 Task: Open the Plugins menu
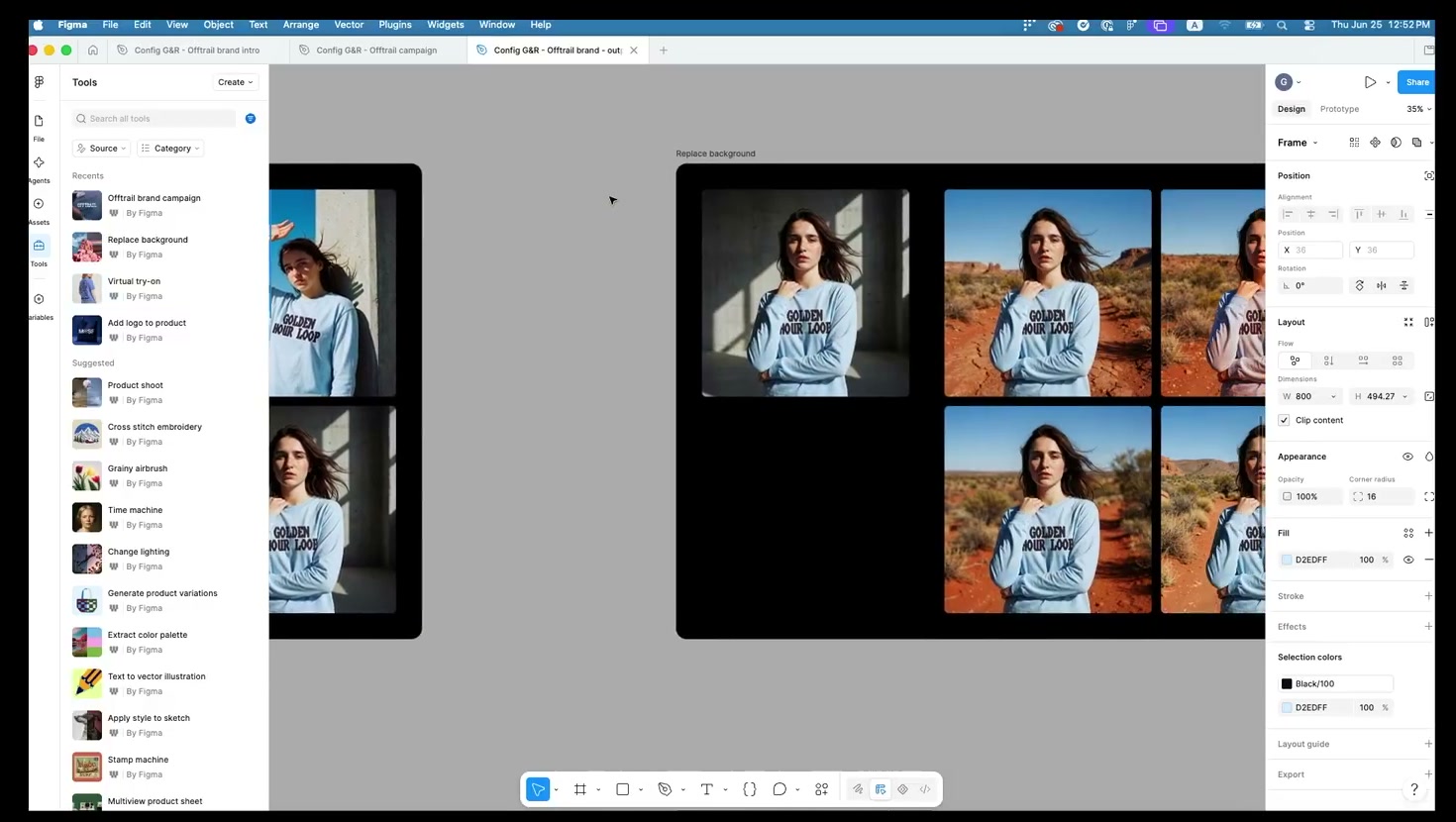[x=395, y=25]
